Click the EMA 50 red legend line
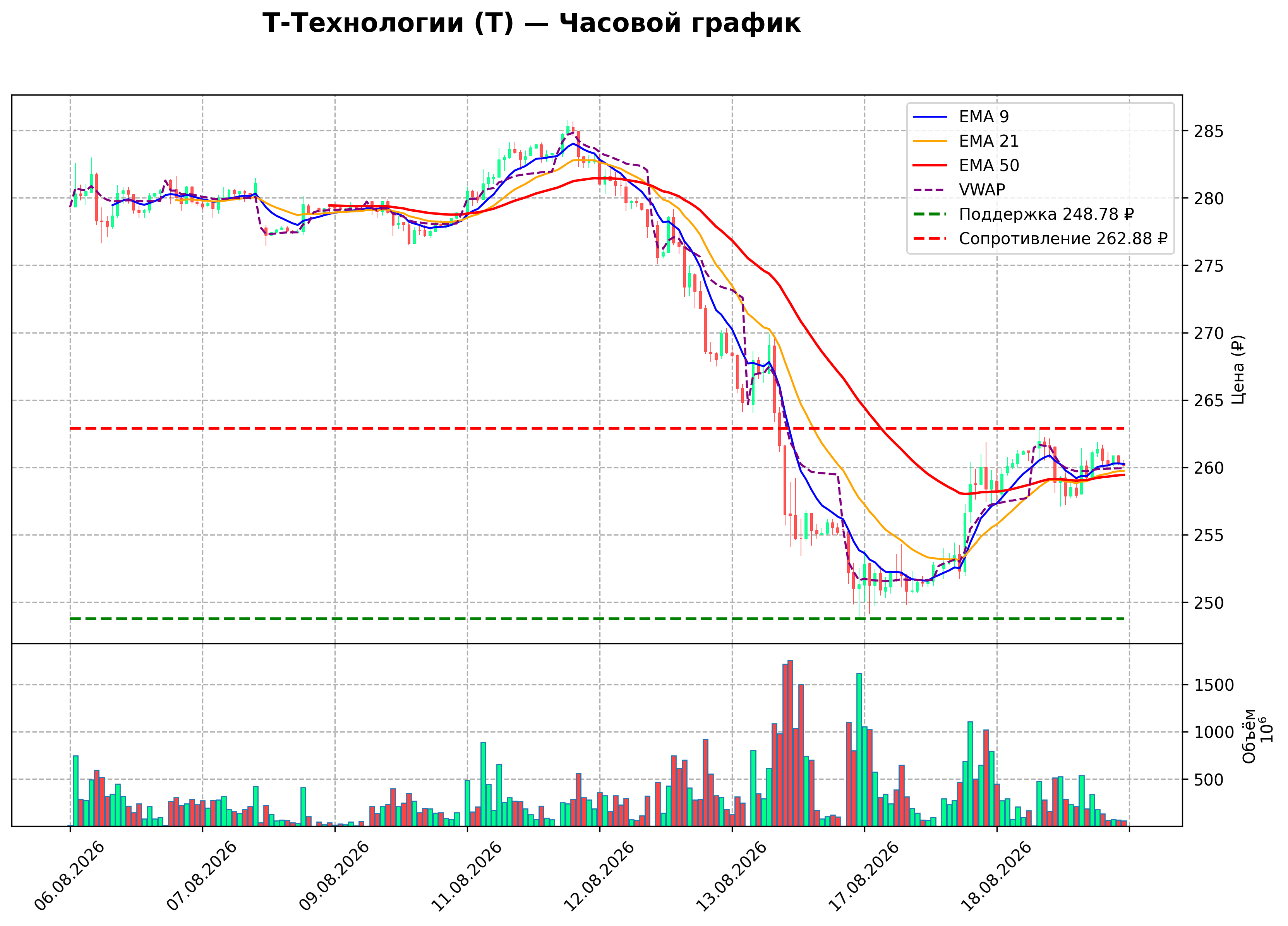This screenshot has width=1288, height=926. coord(930,166)
